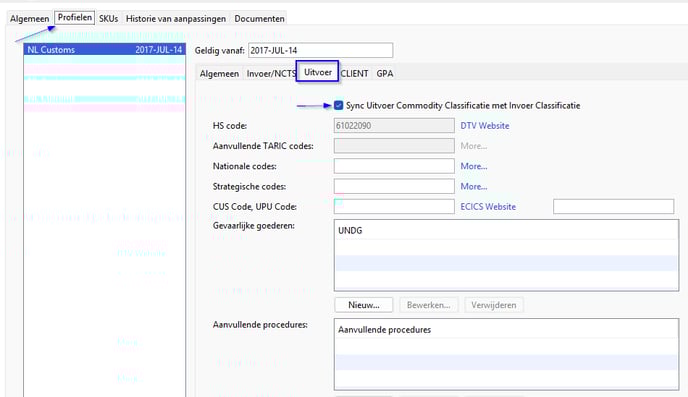Click More link beside Nationale codes

tap(474, 166)
